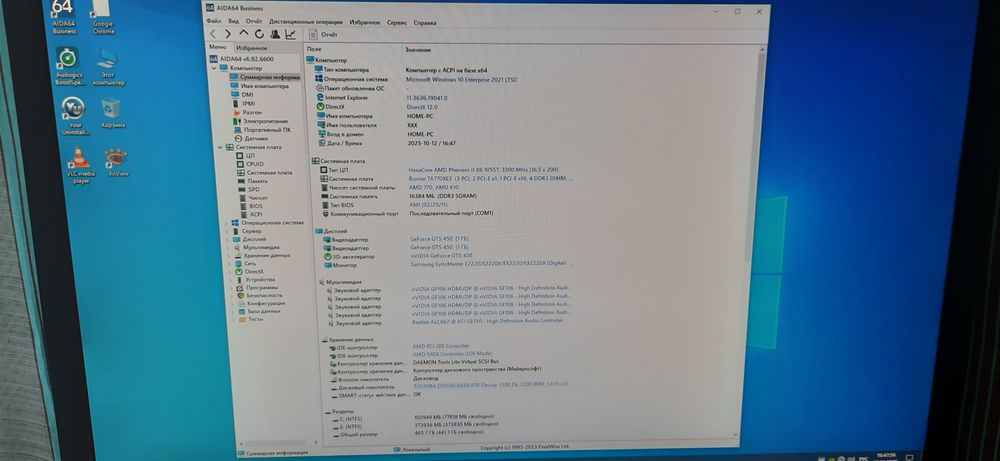Open the nVIDIA GeForce GTS 450 3D-accelerator link
The width and height of the screenshot is (1000, 461).
[442, 256]
